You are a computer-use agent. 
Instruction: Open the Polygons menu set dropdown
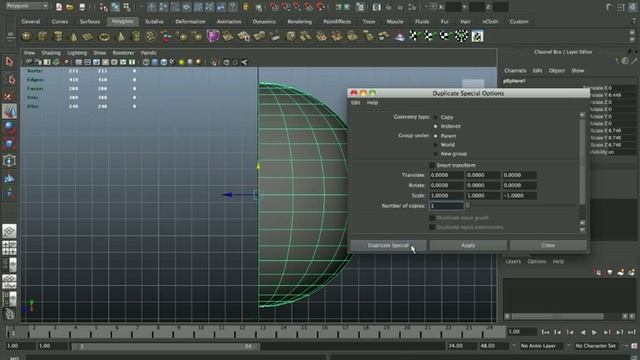27,6
